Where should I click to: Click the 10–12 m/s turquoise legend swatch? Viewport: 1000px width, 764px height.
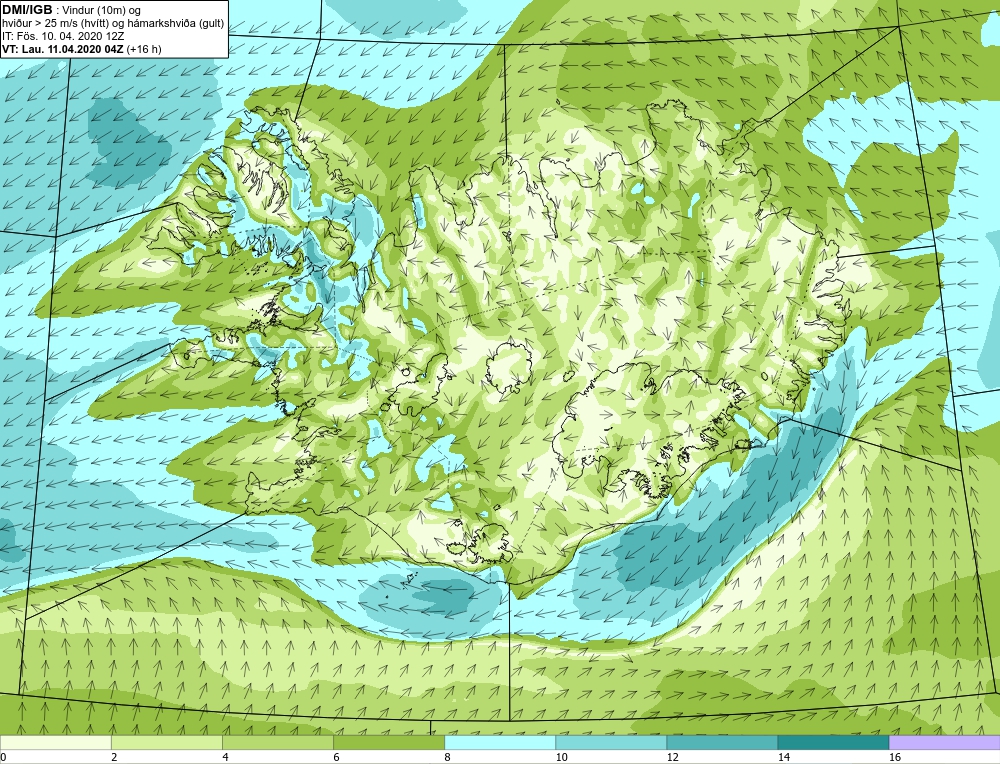pos(611,742)
